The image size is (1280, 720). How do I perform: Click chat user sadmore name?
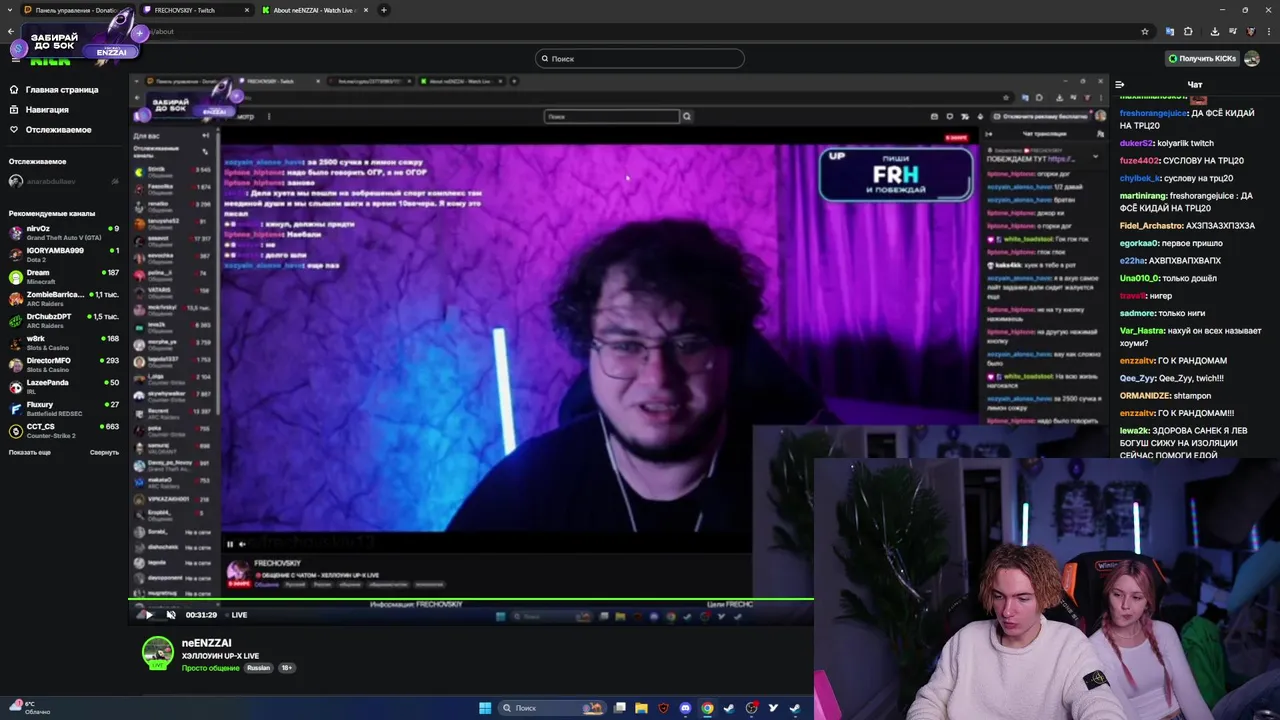(1137, 313)
